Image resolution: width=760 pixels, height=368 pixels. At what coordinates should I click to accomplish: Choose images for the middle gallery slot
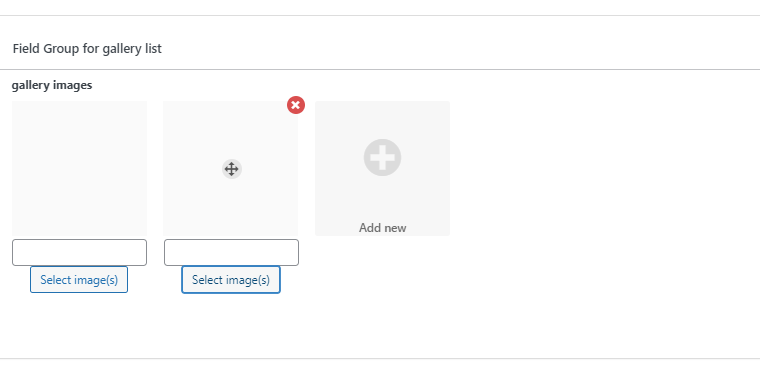coord(231,280)
